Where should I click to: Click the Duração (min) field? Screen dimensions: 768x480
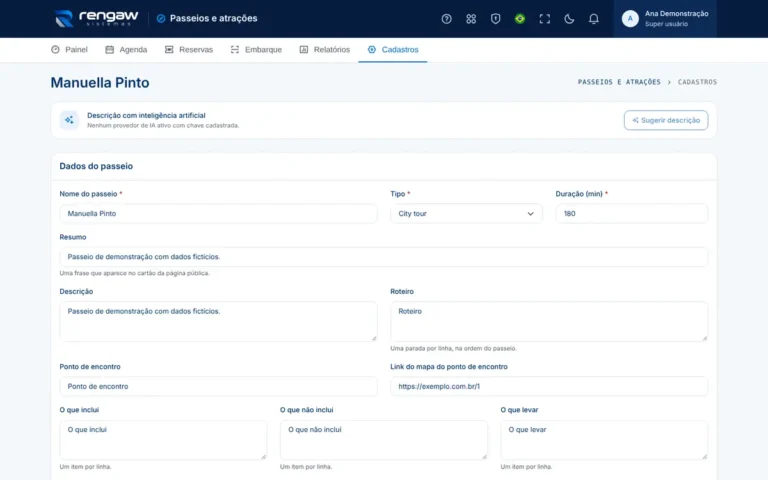pos(631,214)
